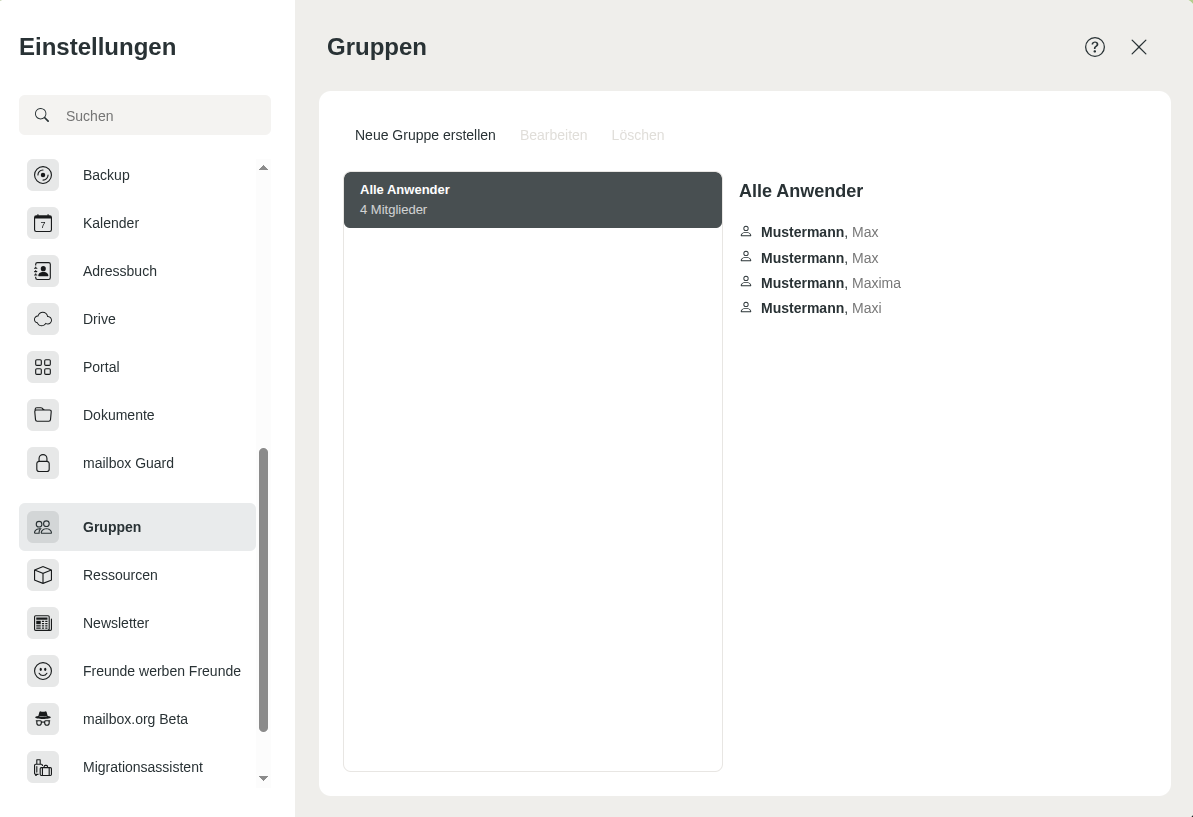Click the Newsletter icon
Screen dimensions: 1193x817
(43, 623)
